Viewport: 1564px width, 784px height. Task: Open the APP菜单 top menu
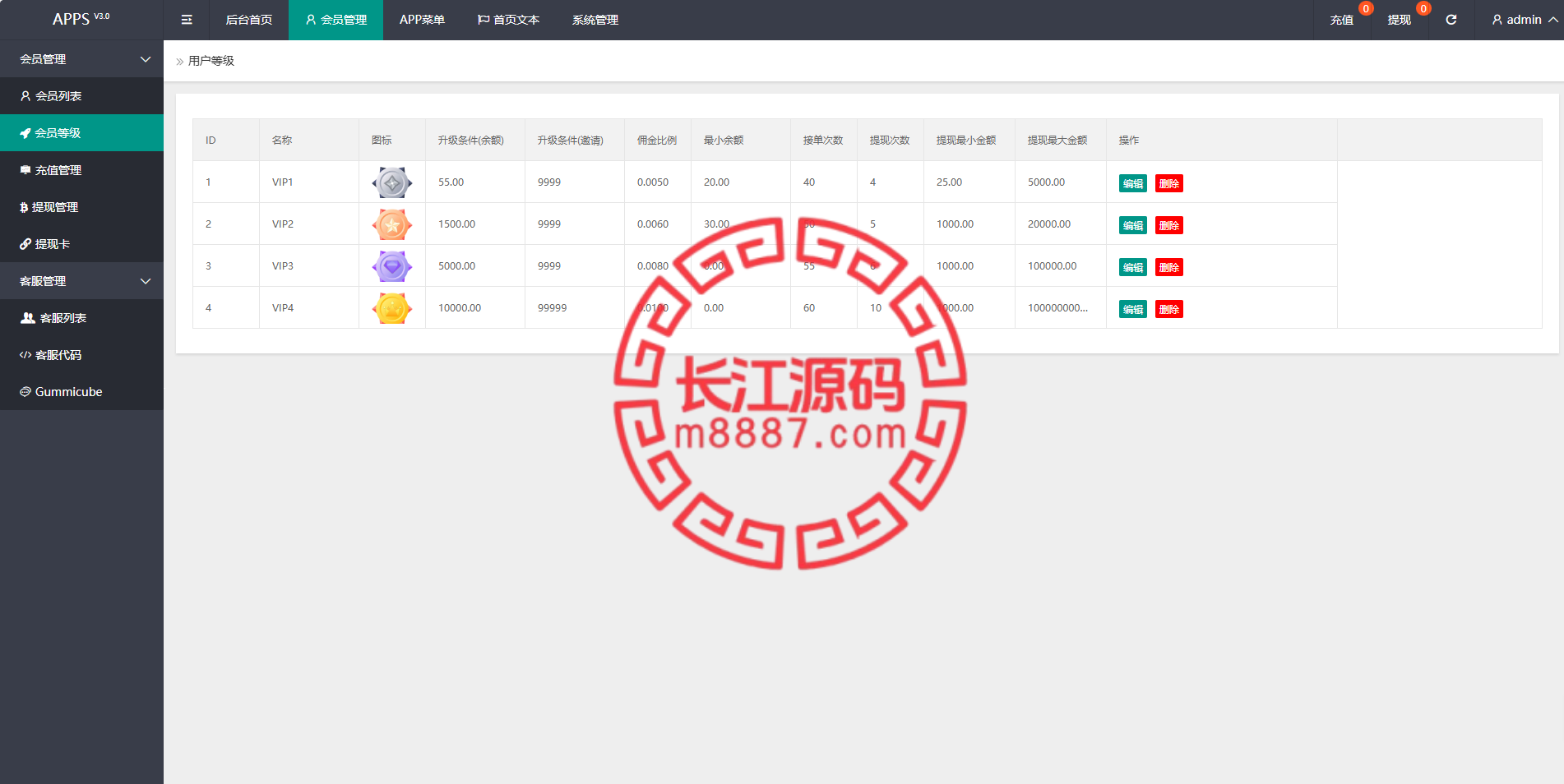pos(422,20)
